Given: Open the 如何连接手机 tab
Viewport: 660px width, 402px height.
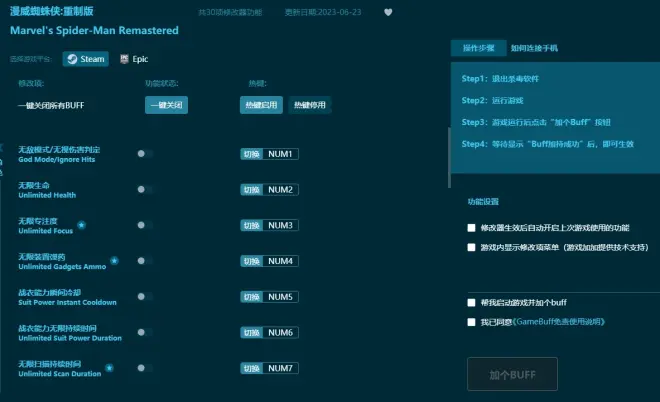Looking at the screenshot, I should (534, 48).
